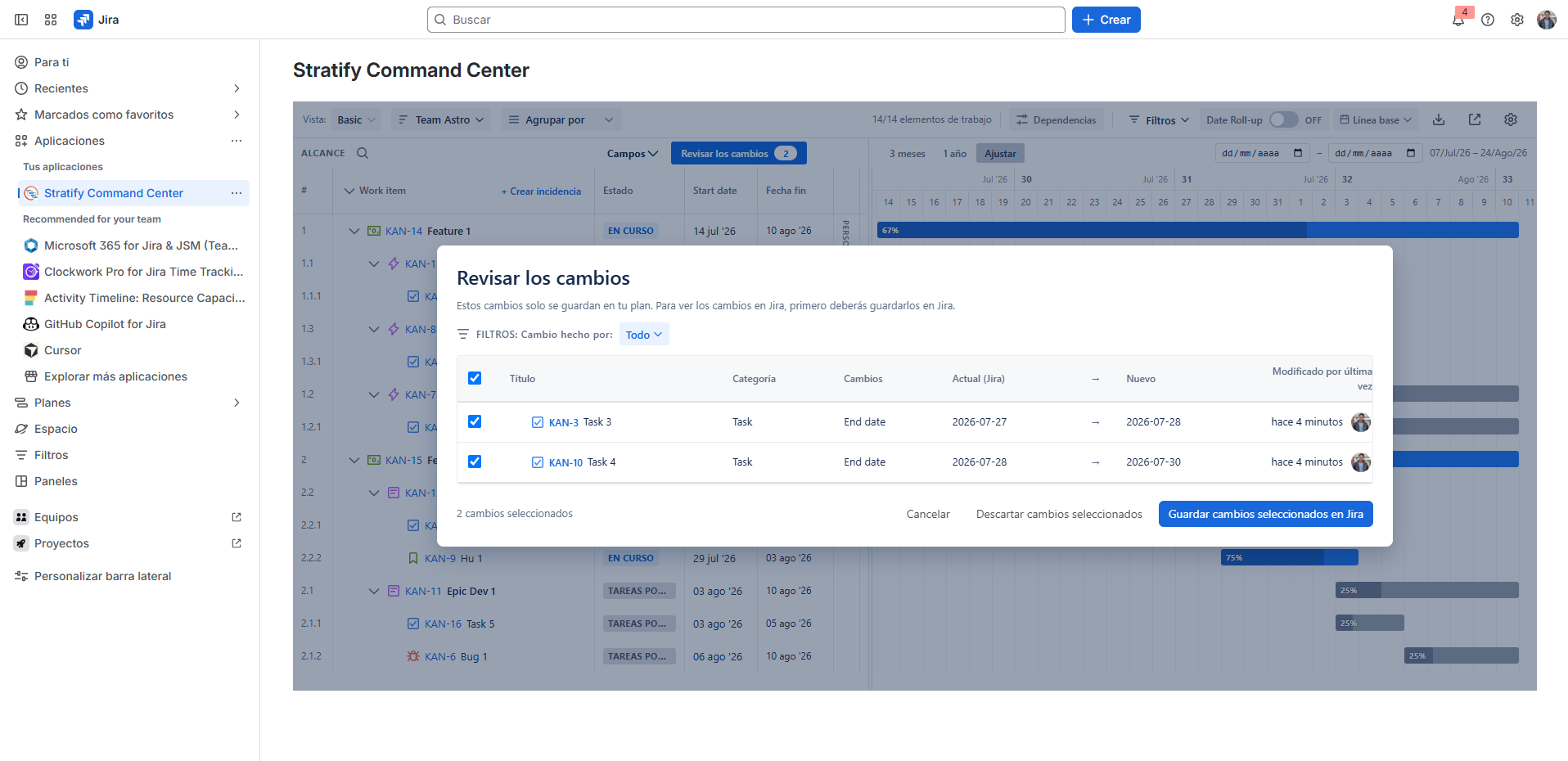1568x761 pixels.
Task: Open Jira settings gear in top bar
Action: point(1517,20)
